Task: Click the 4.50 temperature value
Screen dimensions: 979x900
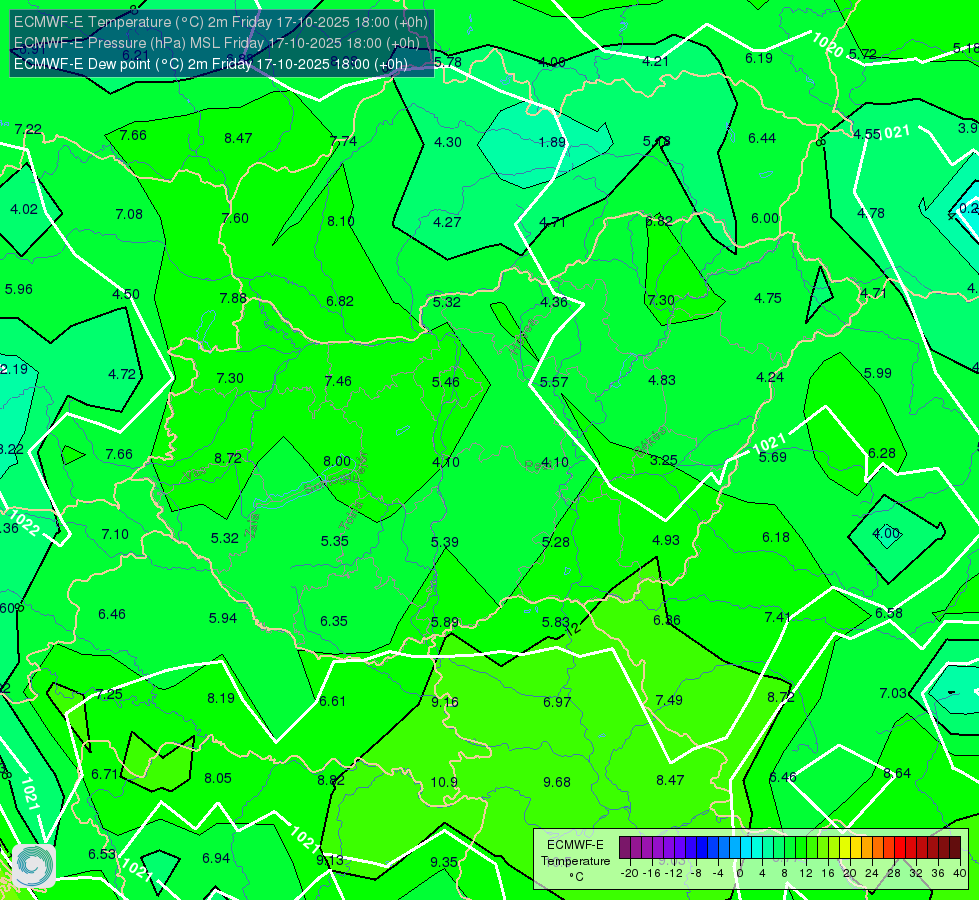Action: click(x=125, y=294)
